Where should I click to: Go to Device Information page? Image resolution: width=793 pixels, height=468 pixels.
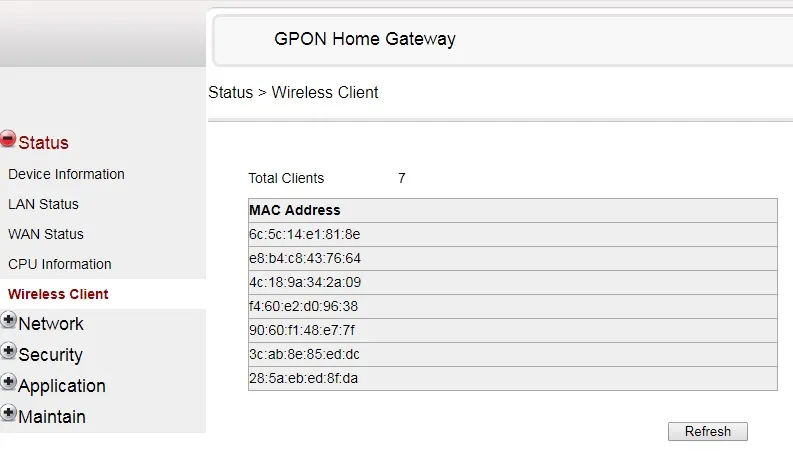[66, 174]
